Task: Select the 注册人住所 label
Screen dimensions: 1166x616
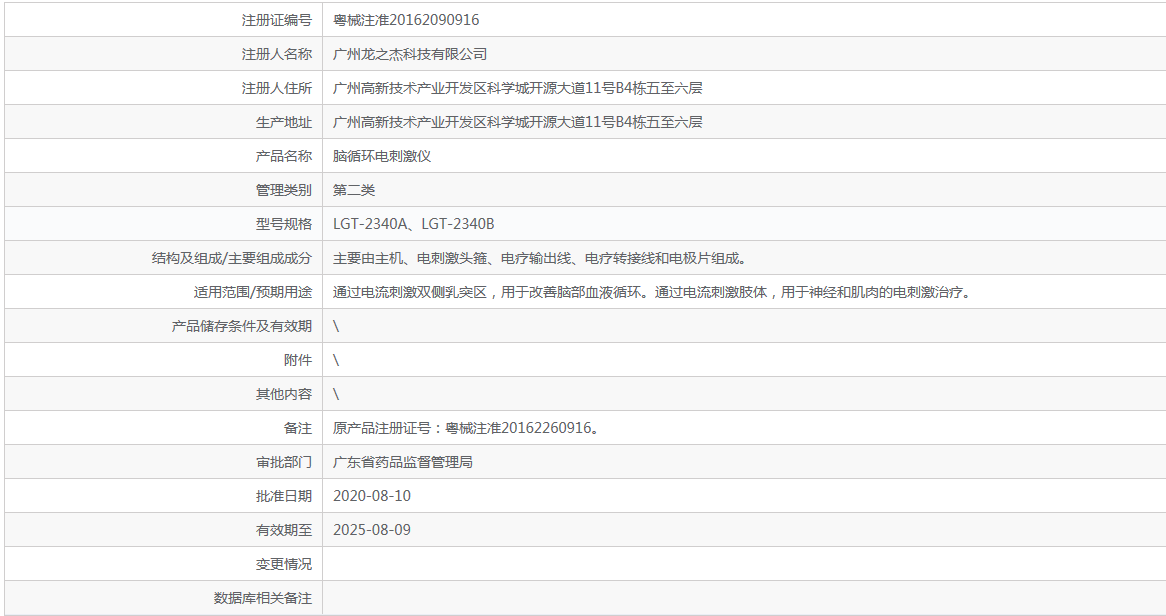Action: [277, 89]
